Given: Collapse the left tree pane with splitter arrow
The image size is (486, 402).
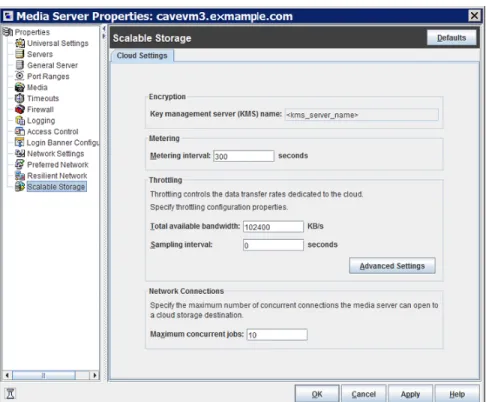Looking at the screenshot, I should pyautogui.click(x=104, y=29).
